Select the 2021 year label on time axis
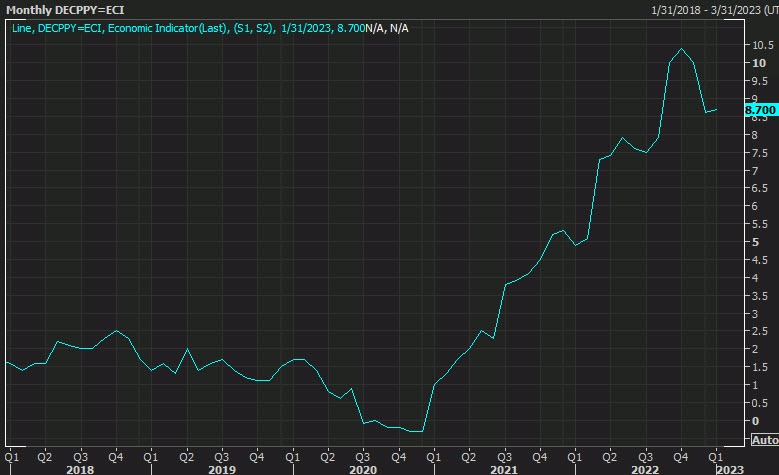Viewport: 779px width, 475px height. (x=502, y=467)
